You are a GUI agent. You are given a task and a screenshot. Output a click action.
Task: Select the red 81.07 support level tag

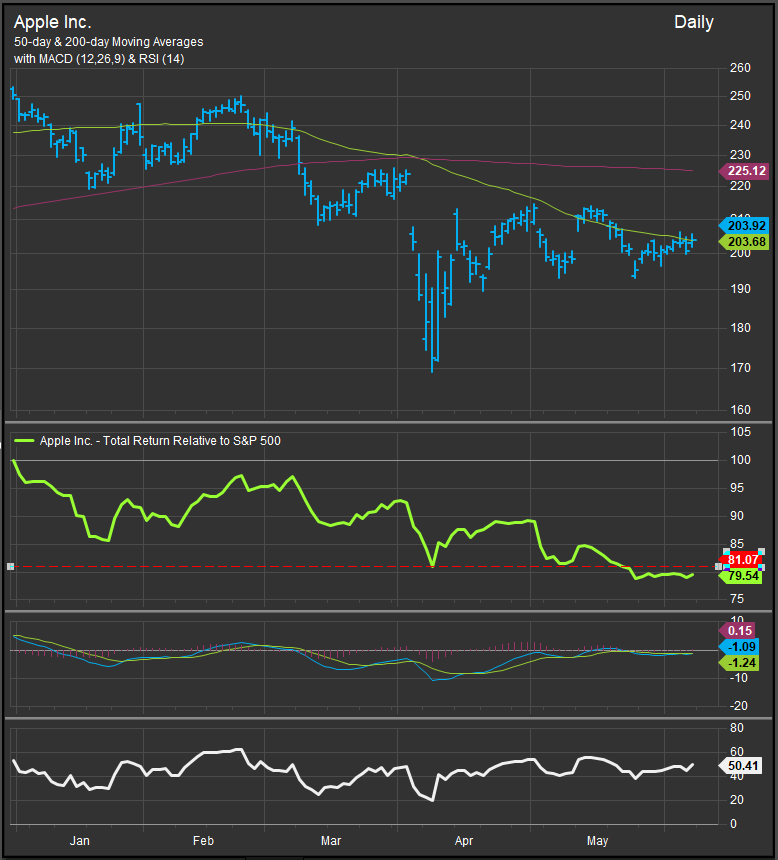tap(741, 560)
